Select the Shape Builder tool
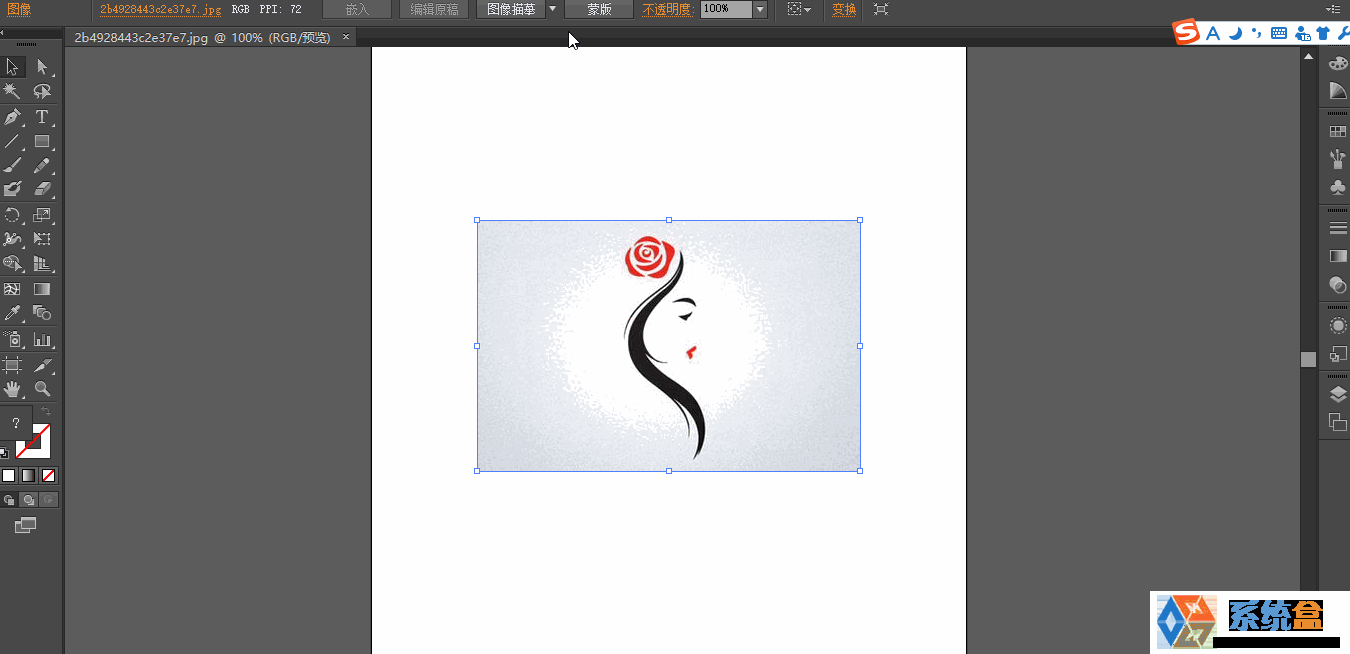Screen dimensions: 1350x654 13,264
